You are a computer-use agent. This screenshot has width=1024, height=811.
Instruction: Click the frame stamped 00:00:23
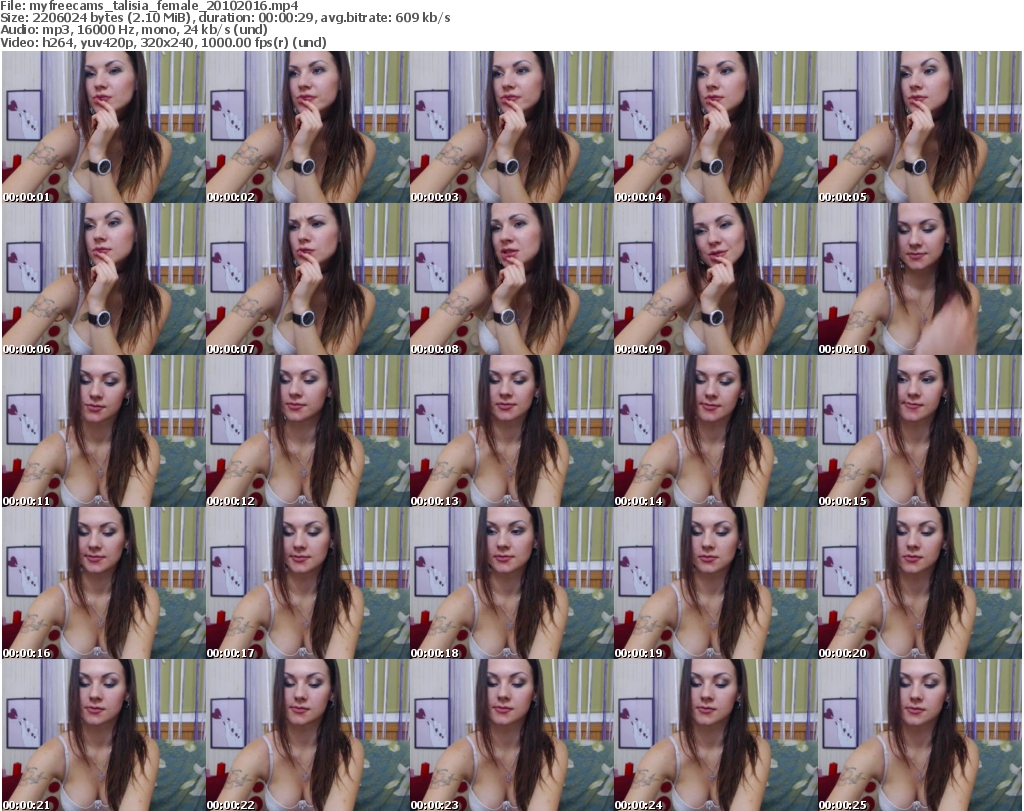click(x=511, y=735)
